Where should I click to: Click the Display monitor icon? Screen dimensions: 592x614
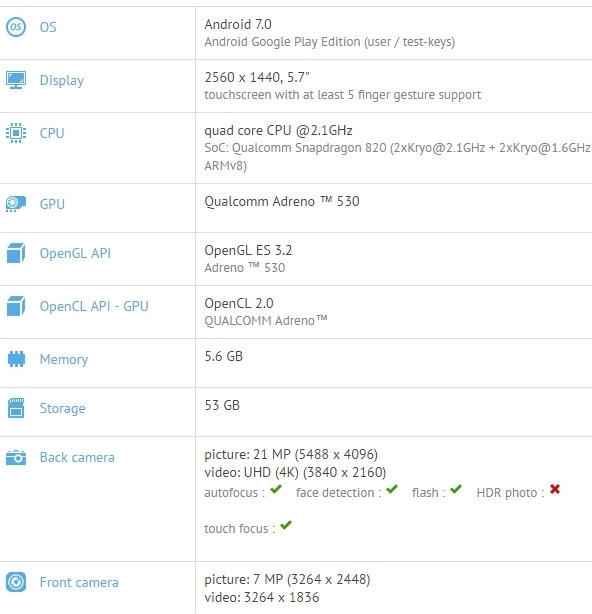(16, 80)
